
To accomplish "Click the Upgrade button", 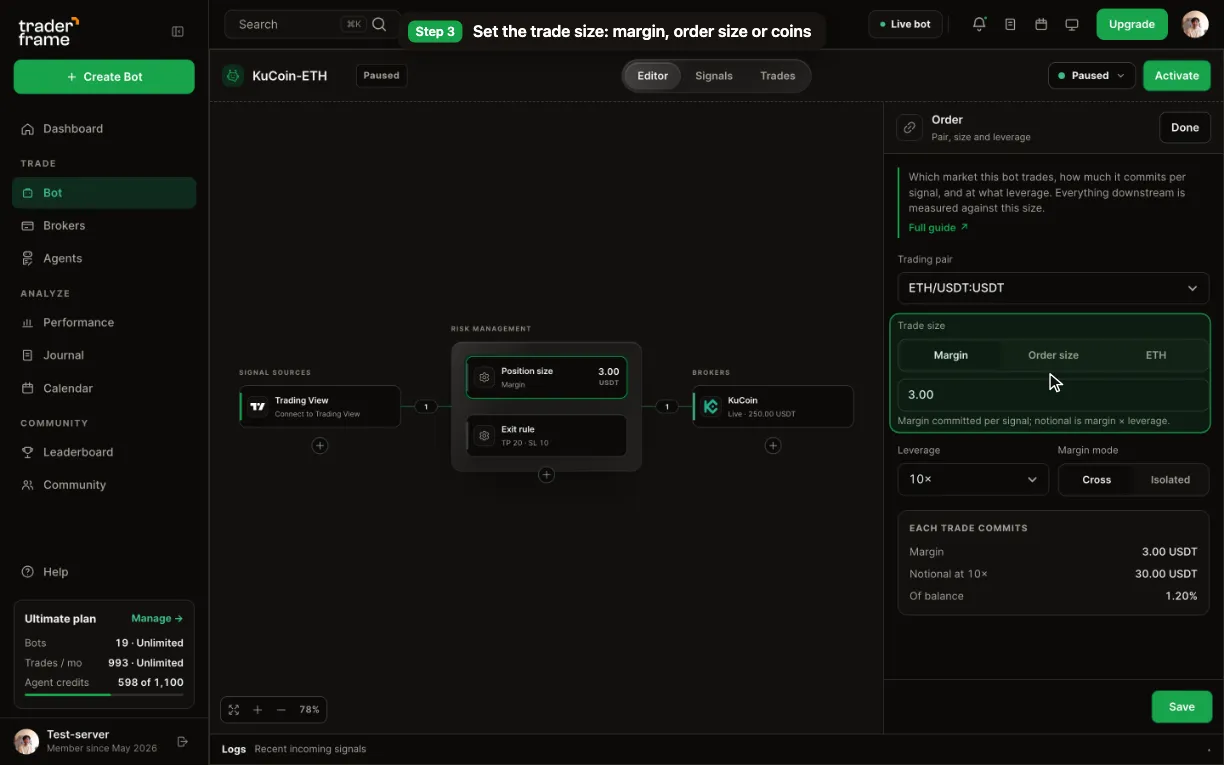I will (x=1132, y=24).
